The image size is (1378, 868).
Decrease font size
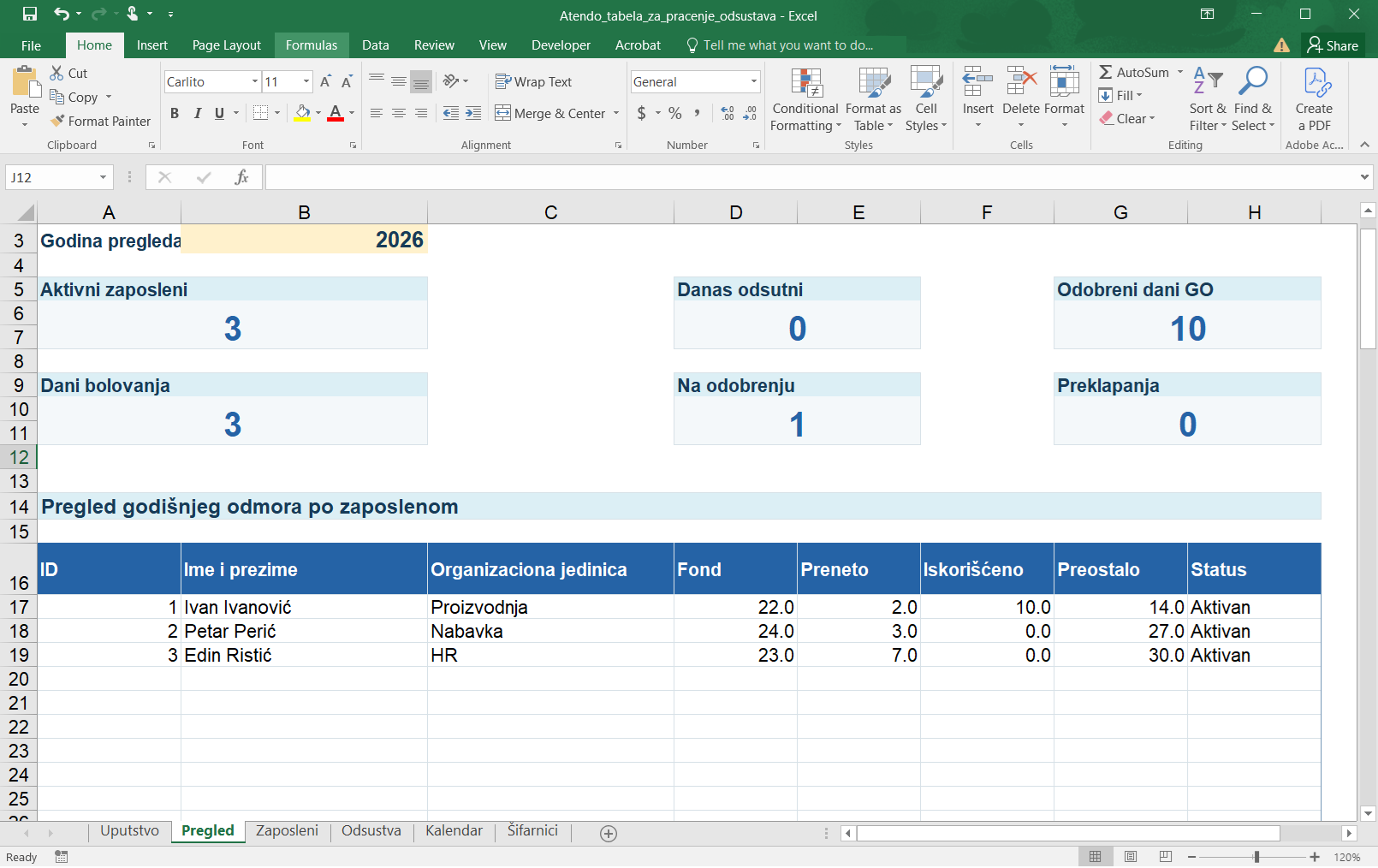pyautogui.click(x=347, y=82)
